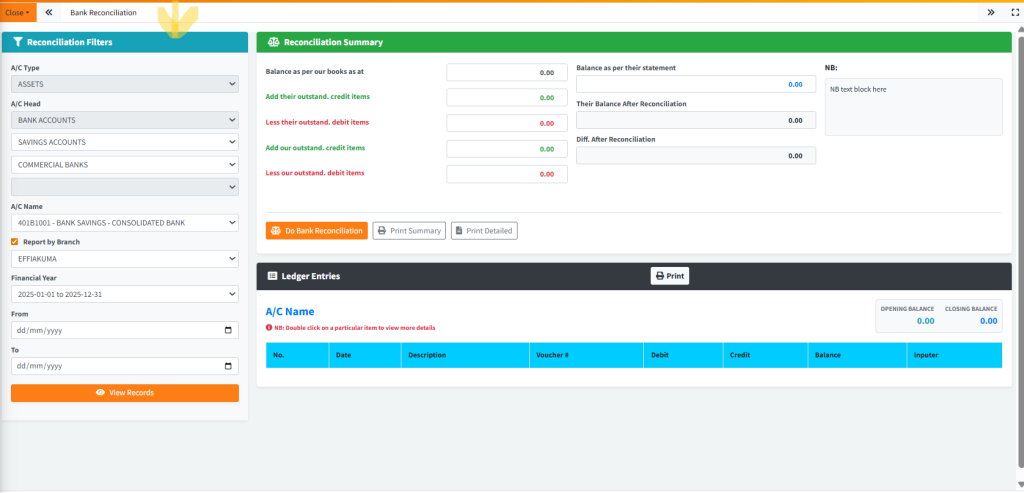Screen dimensions: 1024x493
Task: Click the Ledger Entries list icon
Action: (x=272, y=275)
